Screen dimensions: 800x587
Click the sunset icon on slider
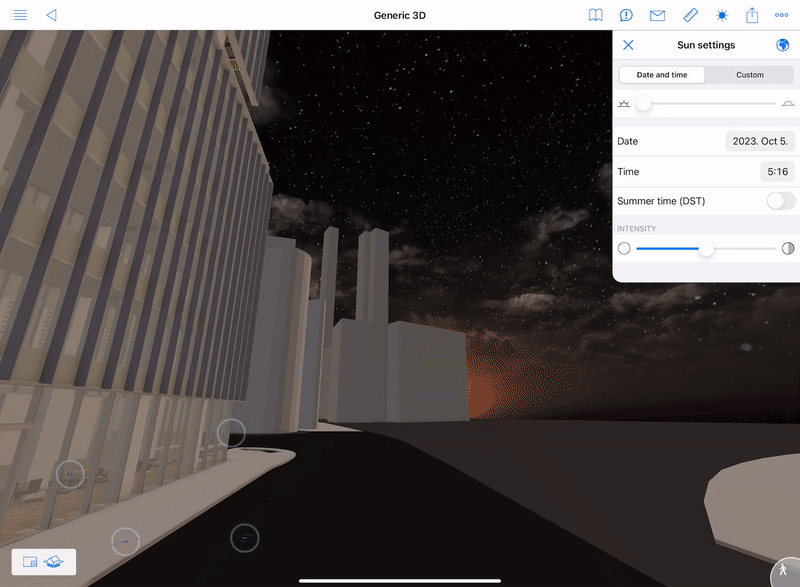point(788,104)
